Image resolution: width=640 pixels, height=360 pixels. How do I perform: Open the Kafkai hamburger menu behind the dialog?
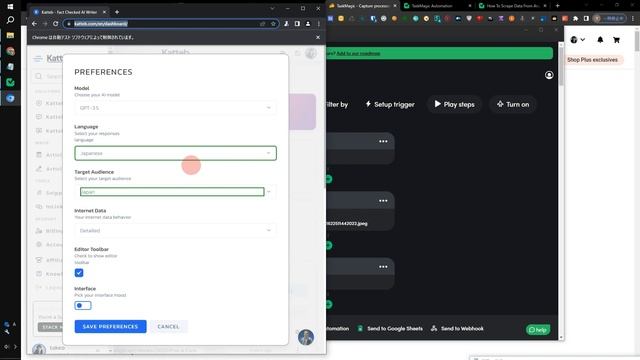point(38,58)
